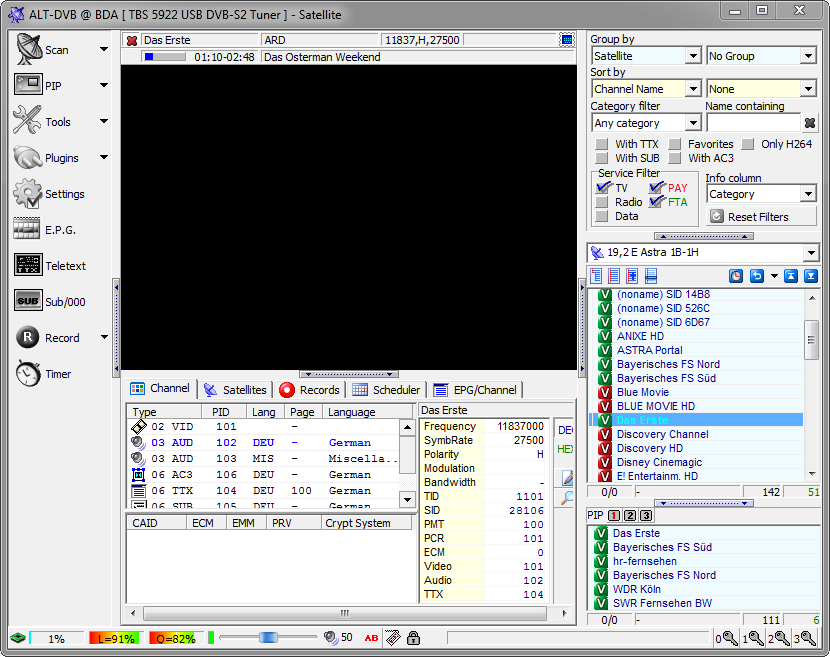Image resolution: width=830 pixels, height=657 pixels.
Task: Enable the With SUB checkbox
Action: [601, 158]
